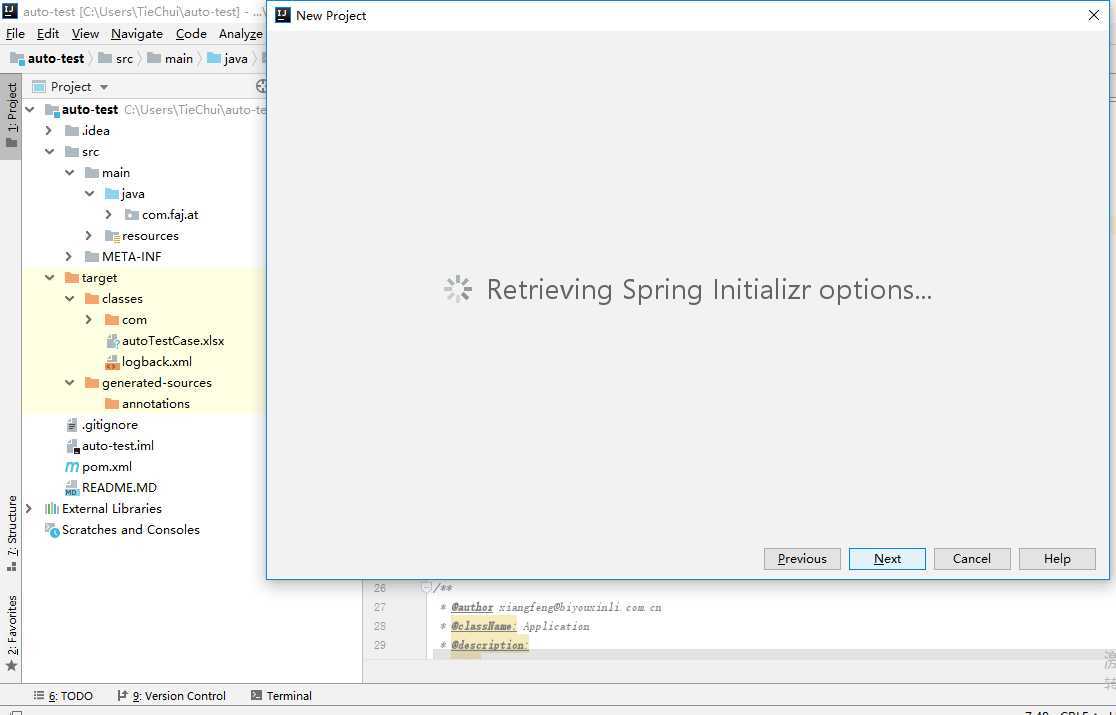Collapse the Javadoc comment fold marker
1116x715 pixels.
coord(426,588)
